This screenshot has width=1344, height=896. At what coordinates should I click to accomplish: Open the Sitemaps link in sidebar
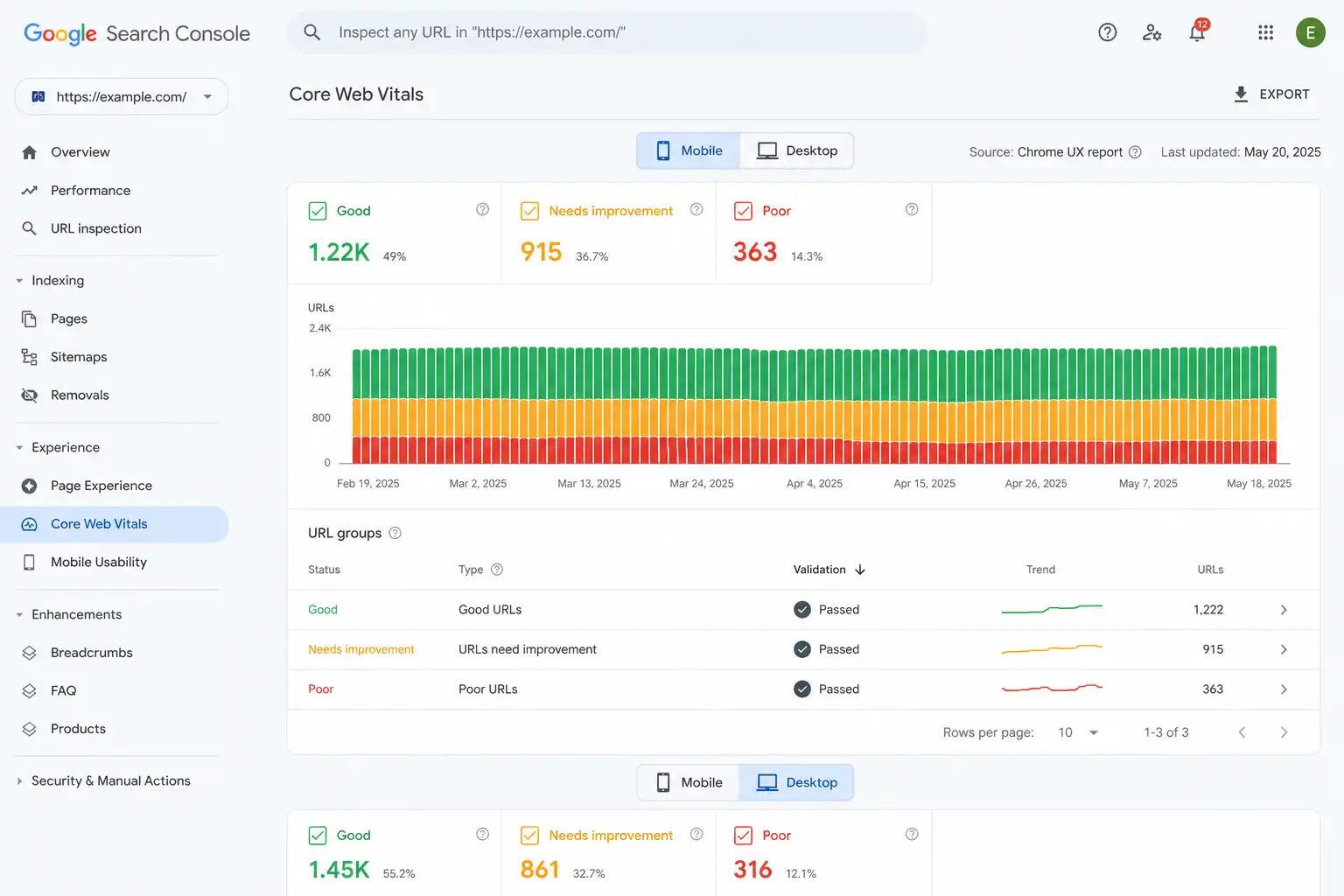tap(79, 357)
